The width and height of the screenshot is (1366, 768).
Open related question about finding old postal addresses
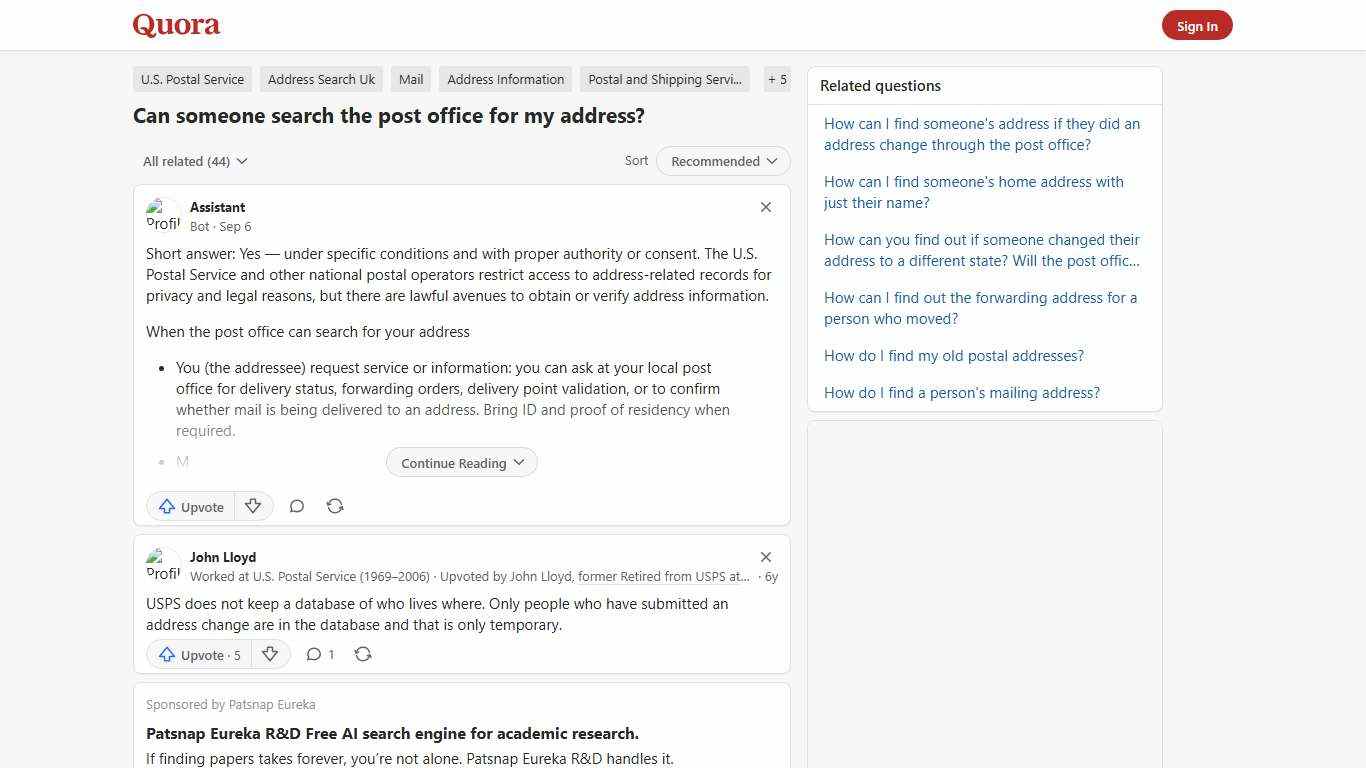953,355
